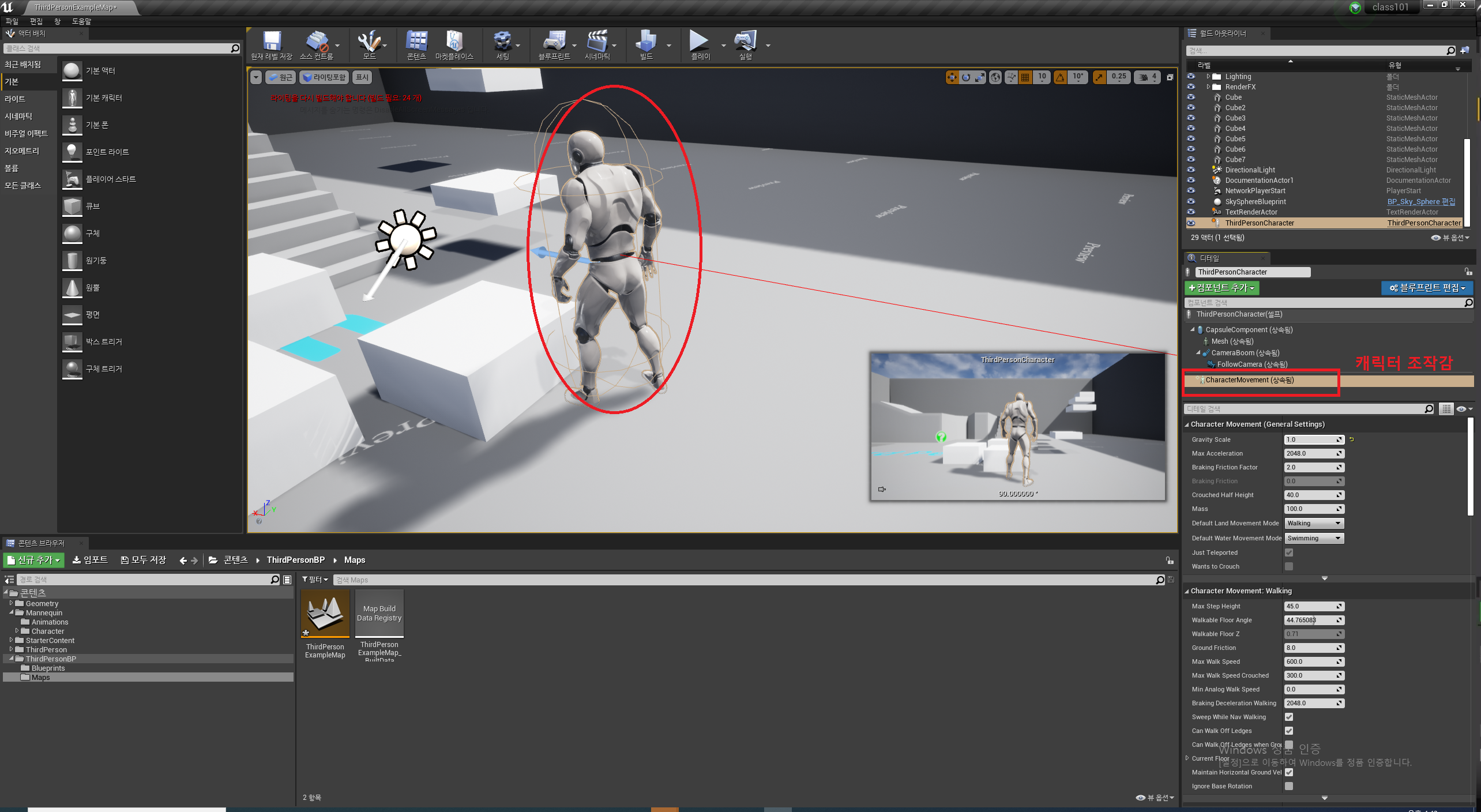Select Point Light actor icon in placement panel
The width and height of the screenshot is (1481, 812).
click(72, 152)
